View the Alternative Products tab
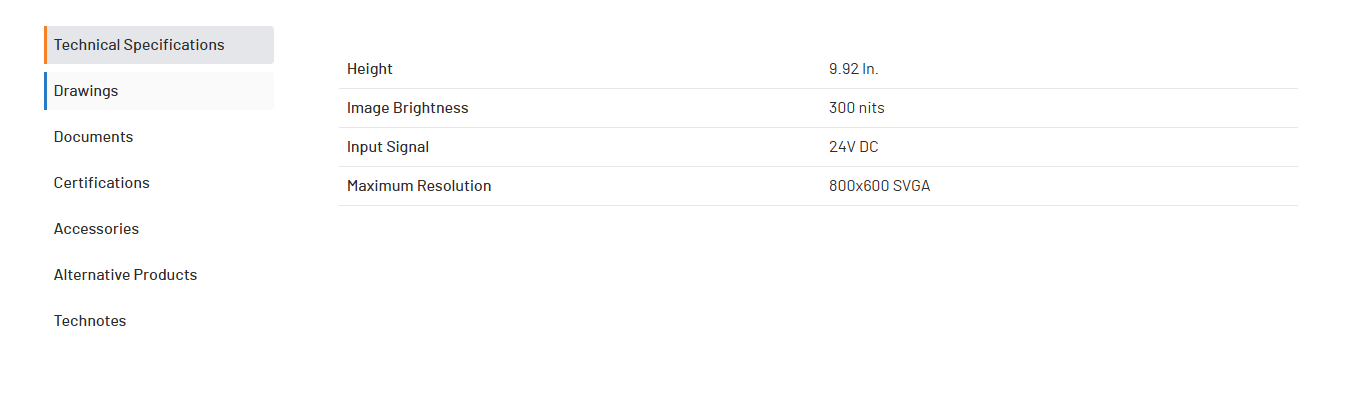This screenshot has width=1358, height=412. click(x=125, y=275)
